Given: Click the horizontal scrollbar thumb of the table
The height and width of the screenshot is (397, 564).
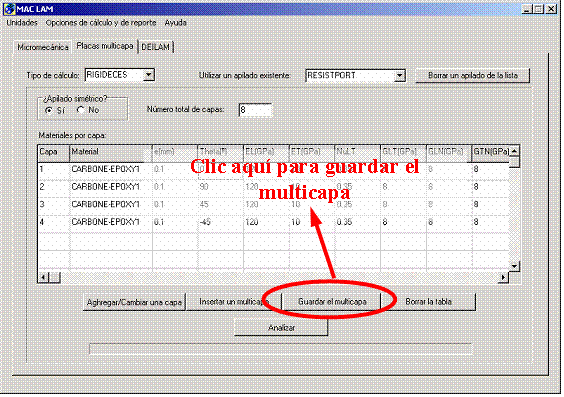Looking at the screenshot, I should [54, 277].
